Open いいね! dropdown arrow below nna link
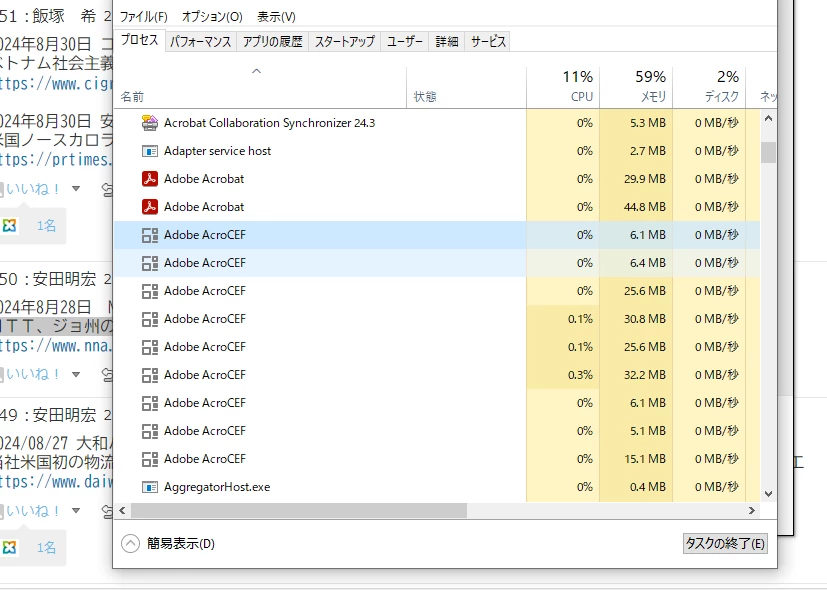The image size is (827, 590). (x=76, y=374)
